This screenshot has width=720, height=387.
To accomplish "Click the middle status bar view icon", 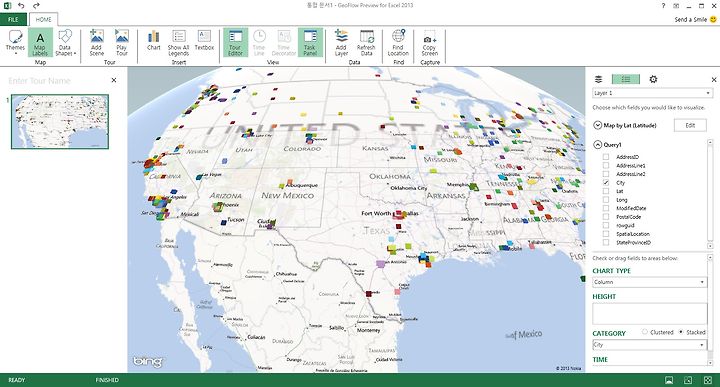I will click(688, 380).
